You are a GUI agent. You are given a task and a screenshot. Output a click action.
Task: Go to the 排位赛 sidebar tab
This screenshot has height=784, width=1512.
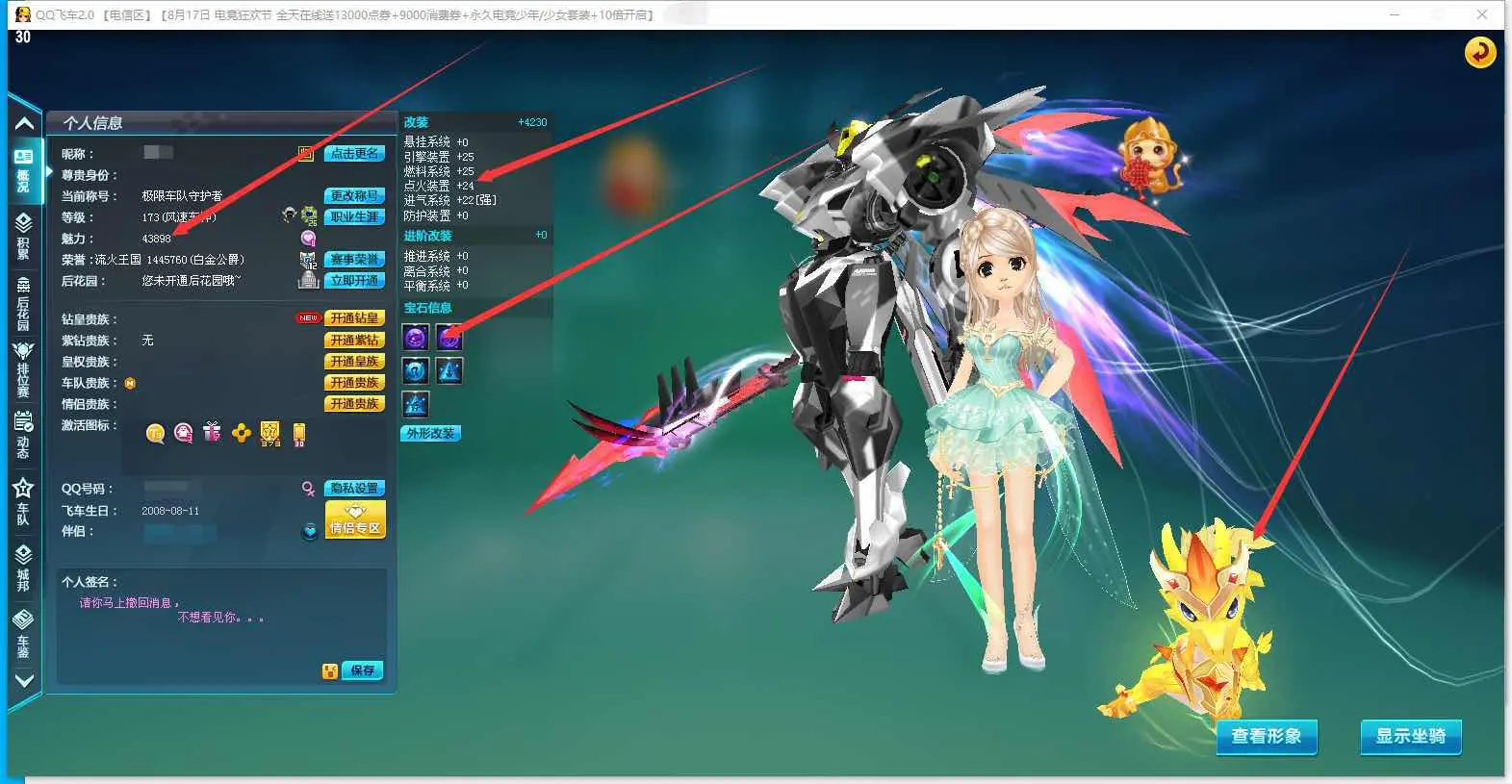(23, 370)
